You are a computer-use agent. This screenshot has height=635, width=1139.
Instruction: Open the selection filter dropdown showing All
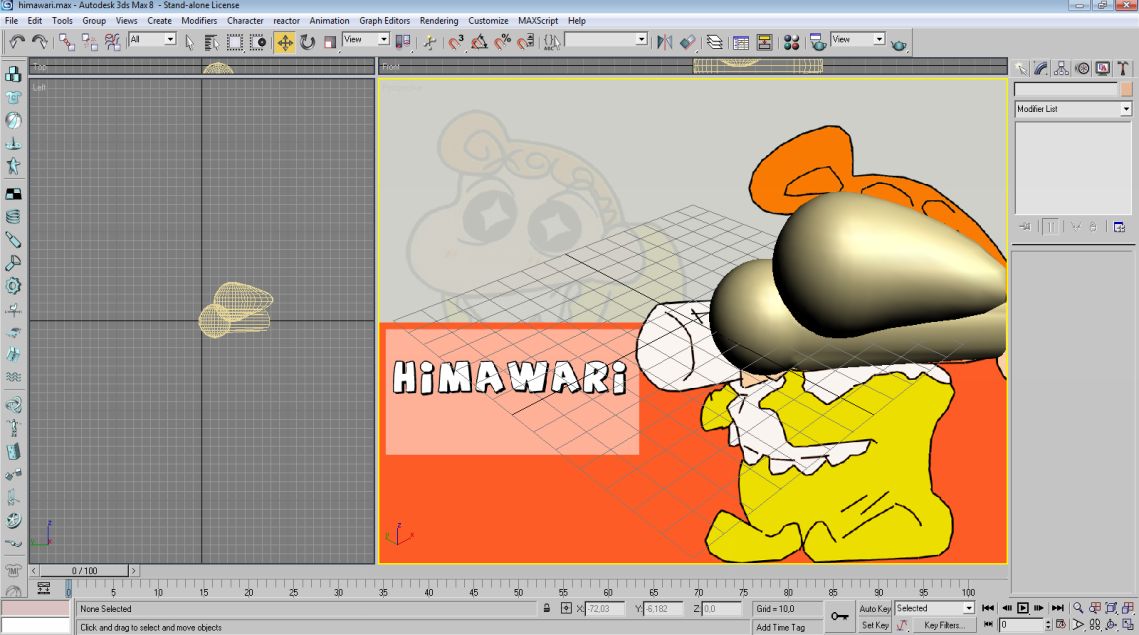152,39
